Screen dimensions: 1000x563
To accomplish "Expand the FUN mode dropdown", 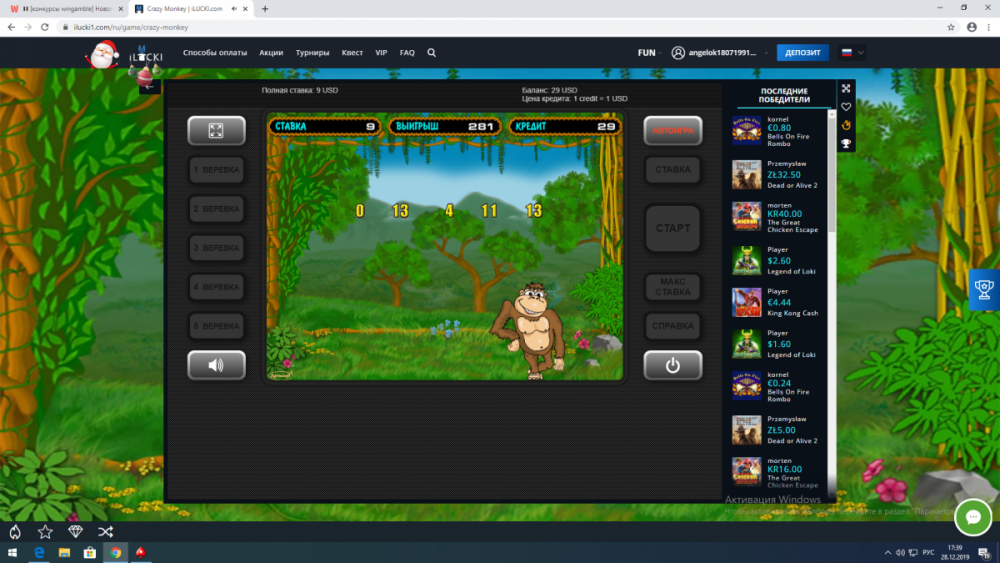I will [648, 53].
